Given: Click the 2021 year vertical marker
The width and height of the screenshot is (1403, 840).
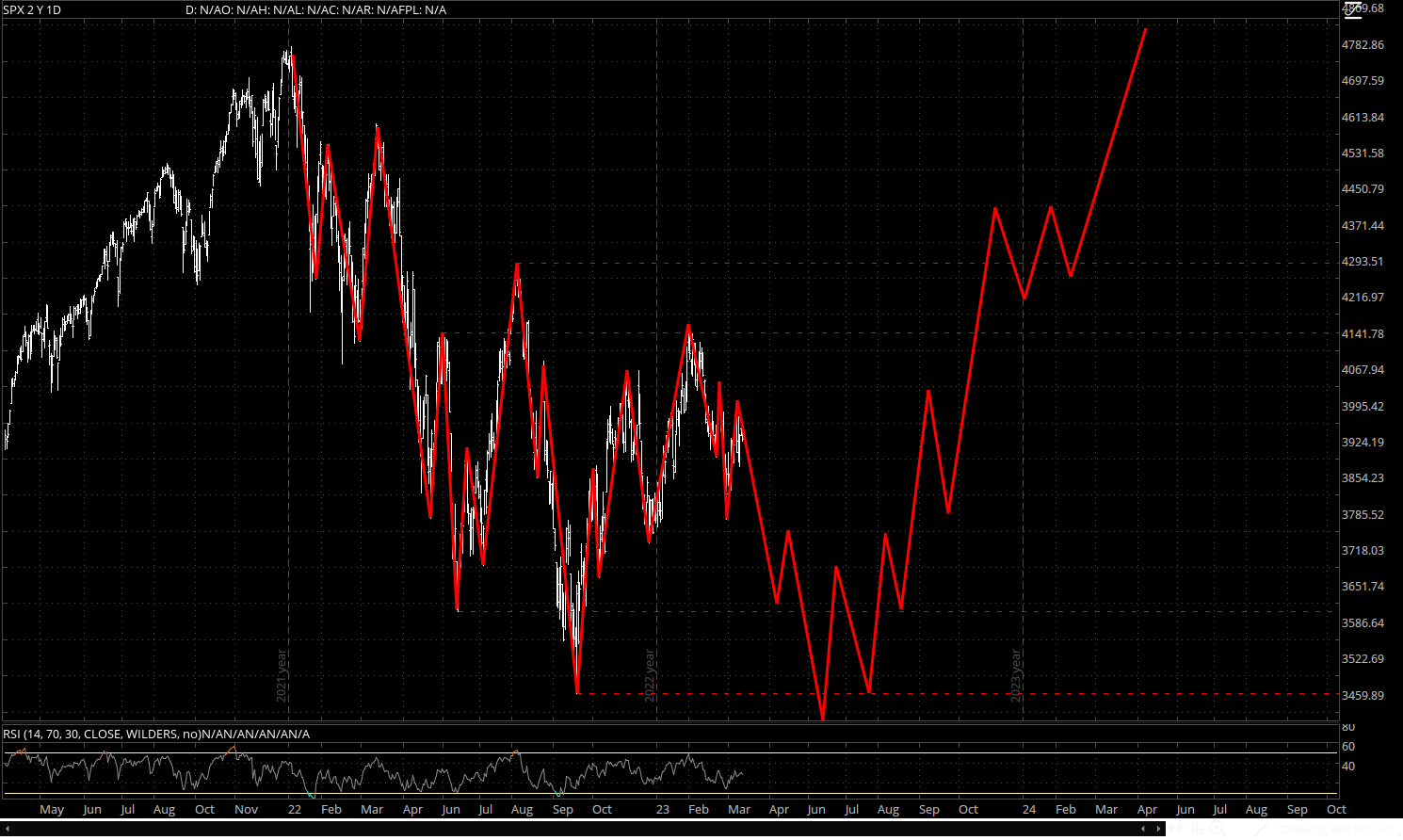Looking at the screenshot, I should pos(282,675).
